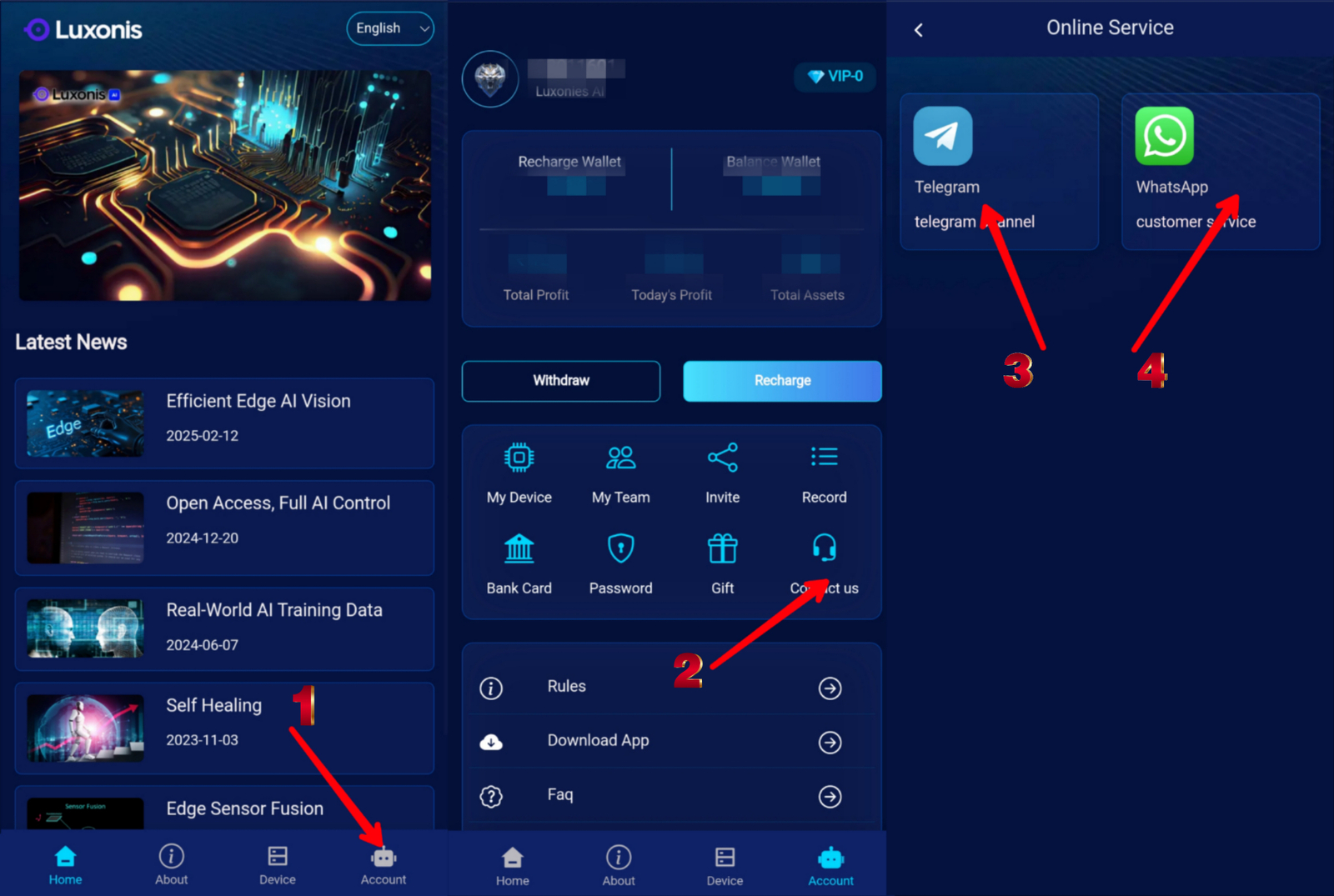Open the Efficient Edge AI Vision thumbnail
This screenshot has height=896, width=1334.
85,423
